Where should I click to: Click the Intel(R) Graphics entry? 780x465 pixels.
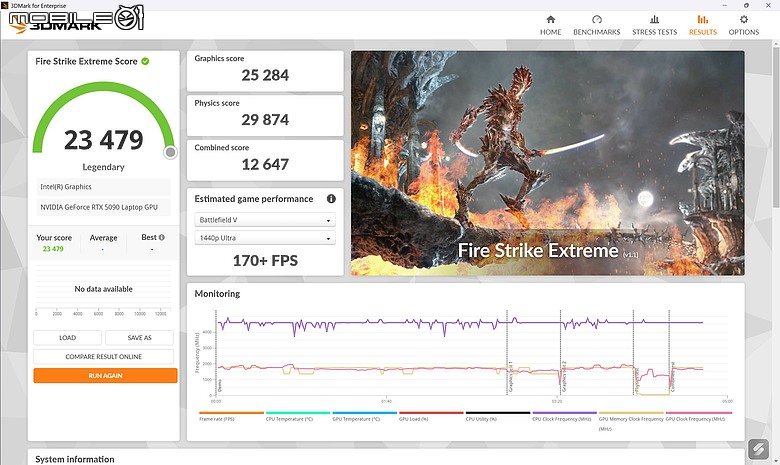[x=103, y=186]
